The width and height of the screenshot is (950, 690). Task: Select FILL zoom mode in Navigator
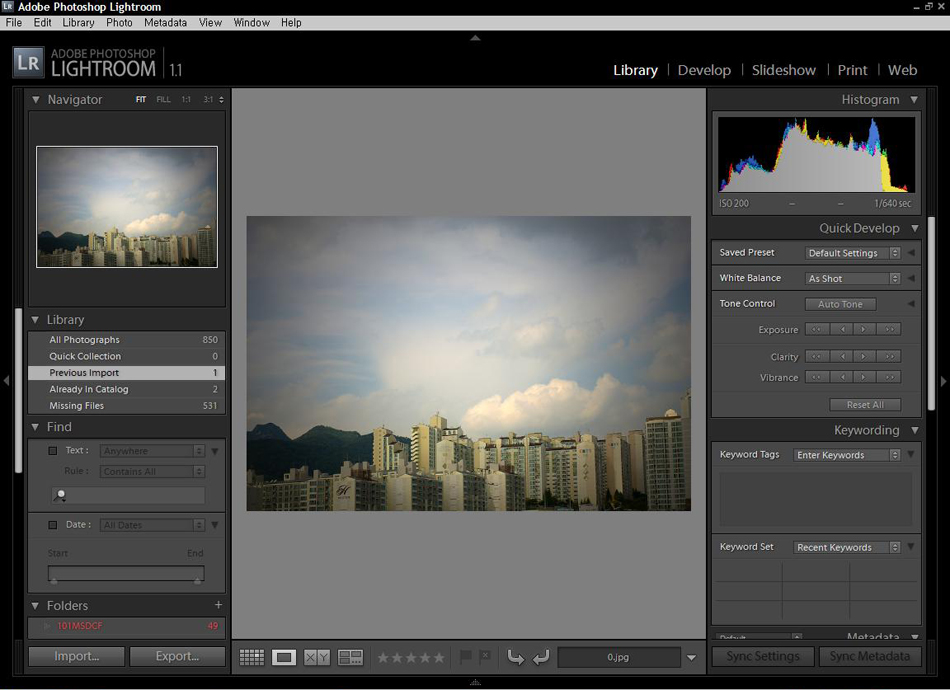pyautogui.click(x=163, y=100)
